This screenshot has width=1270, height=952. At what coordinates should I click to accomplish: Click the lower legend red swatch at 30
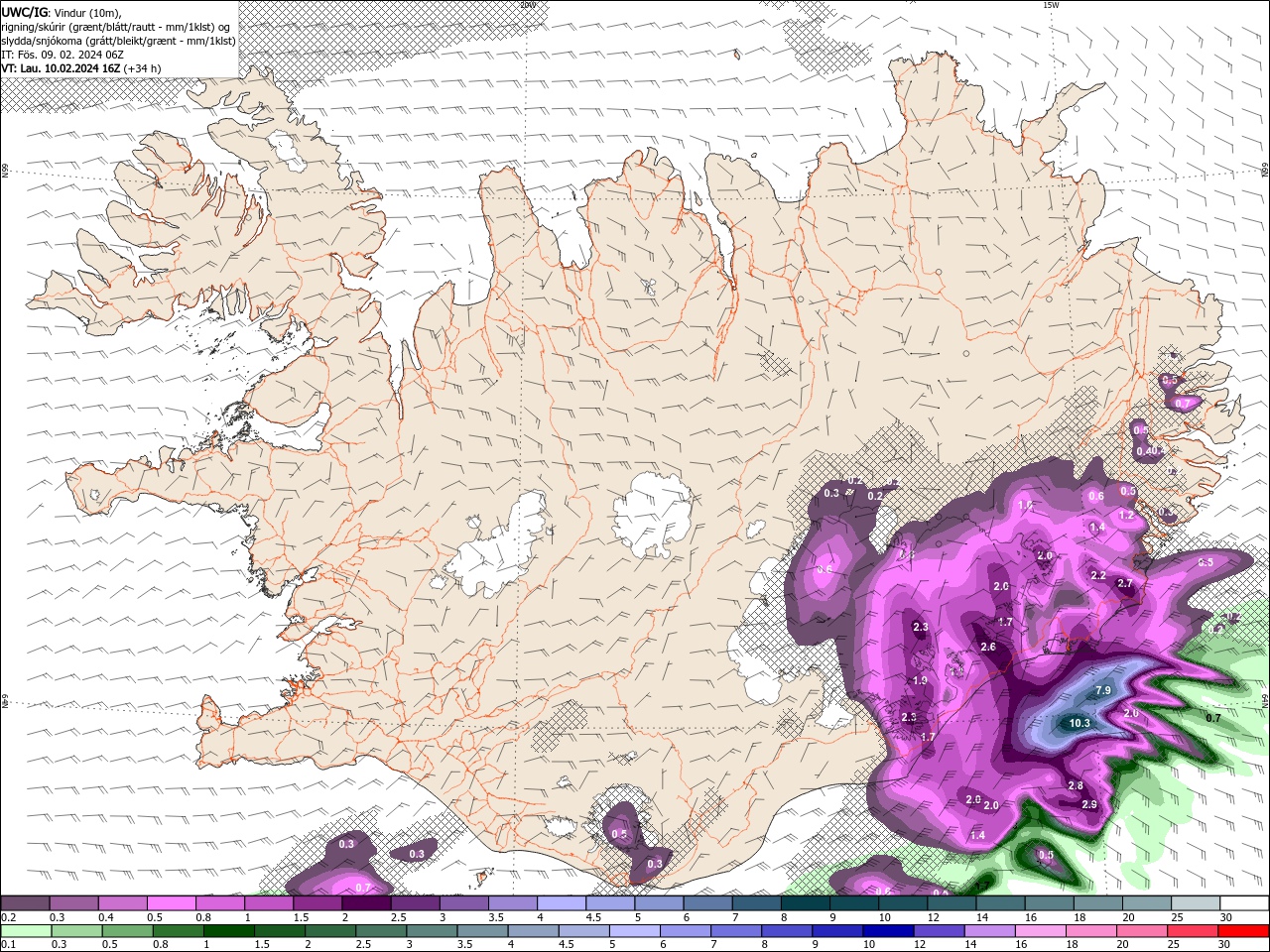coord(1244,931)
